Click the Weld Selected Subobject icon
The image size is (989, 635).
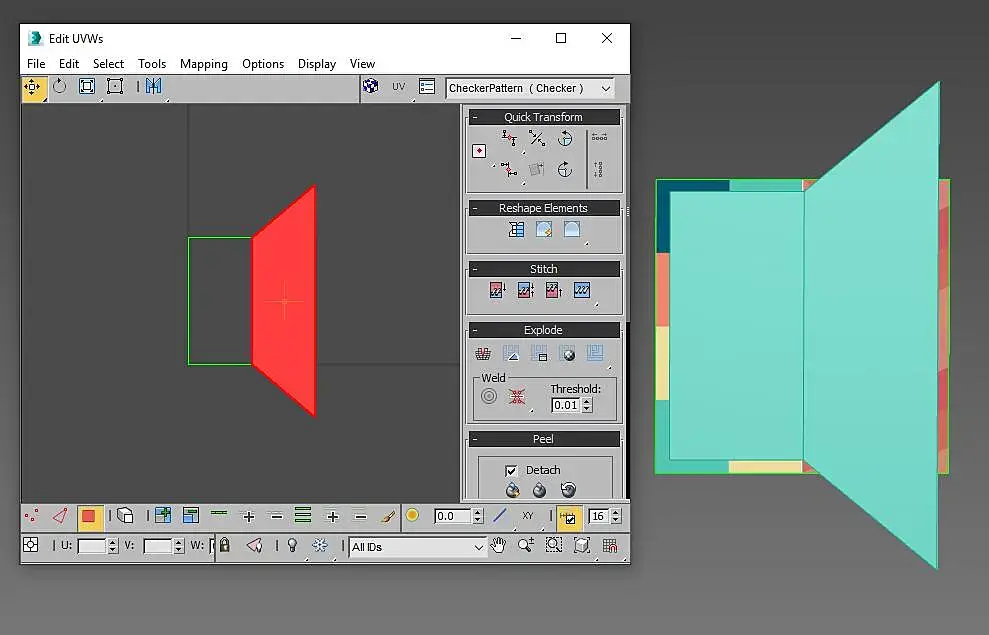coord(517,397)
